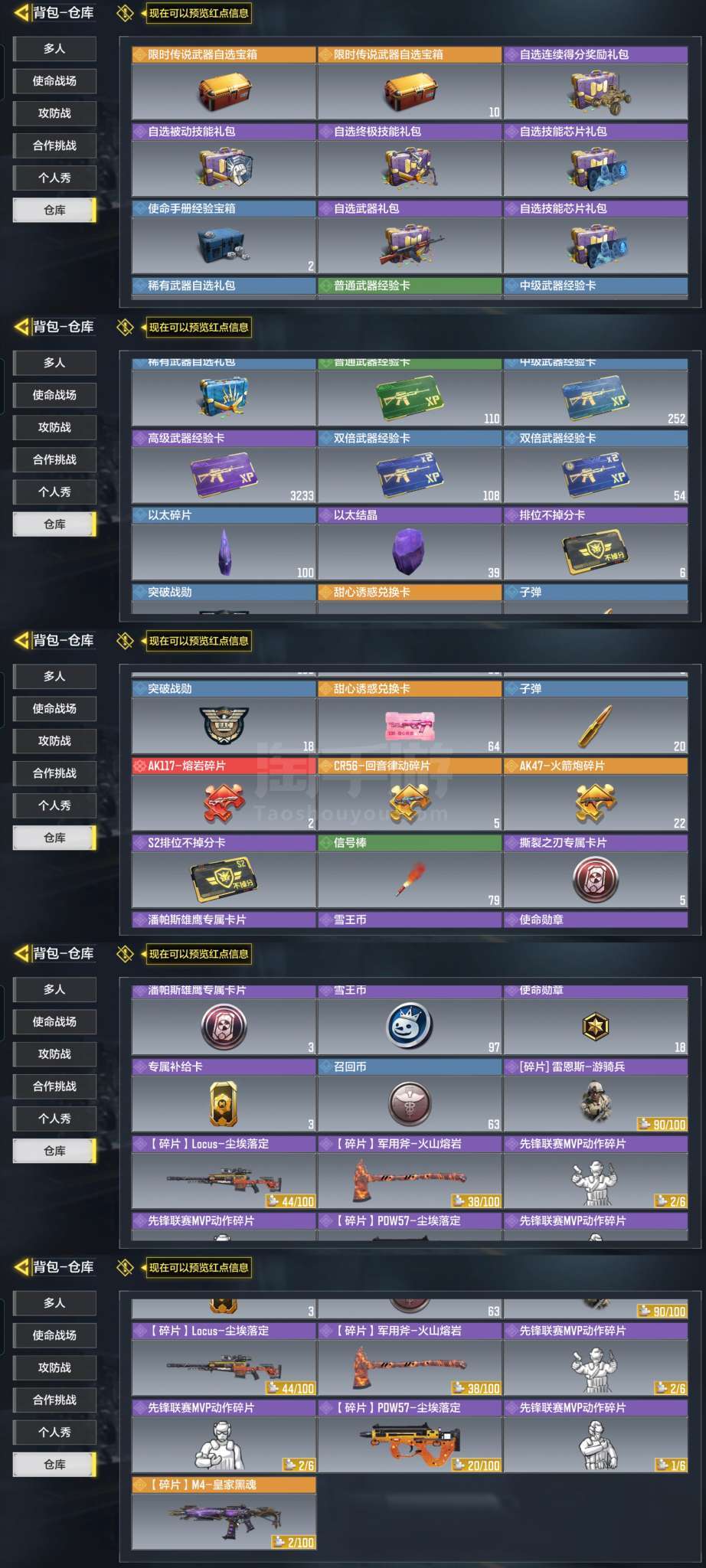The height and width of the screenshot is (1568, 706).
Task: Choose the 高级武器经验卡 purple XP card
Action: pyautogui.click(x=224, y=475)
